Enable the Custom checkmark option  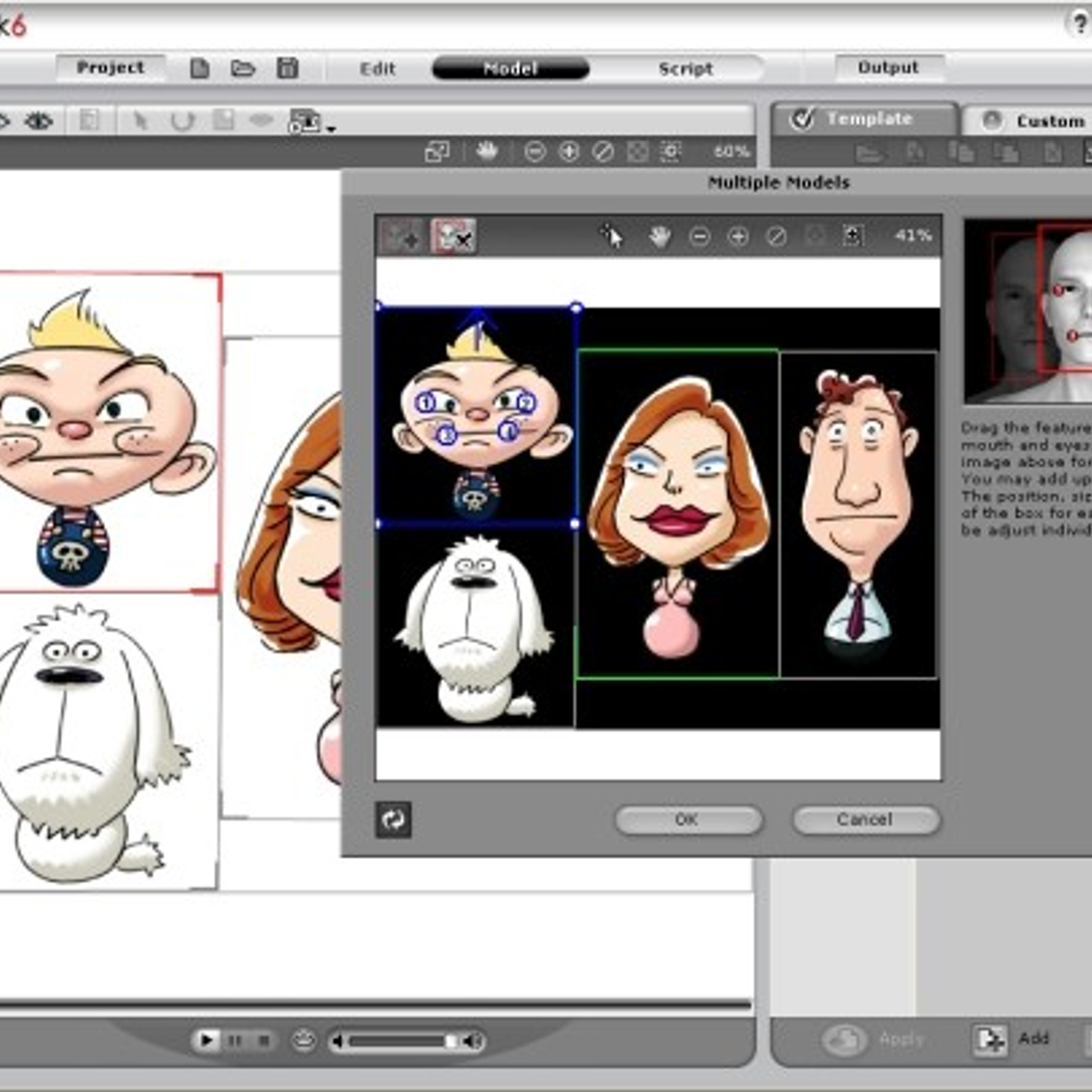click(x=992, y=120)
